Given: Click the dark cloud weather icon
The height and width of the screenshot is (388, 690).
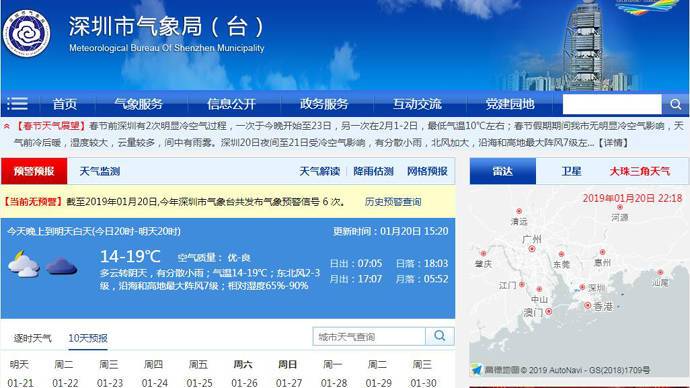Looking at the screenshot, I should click(x=62, y=267).
